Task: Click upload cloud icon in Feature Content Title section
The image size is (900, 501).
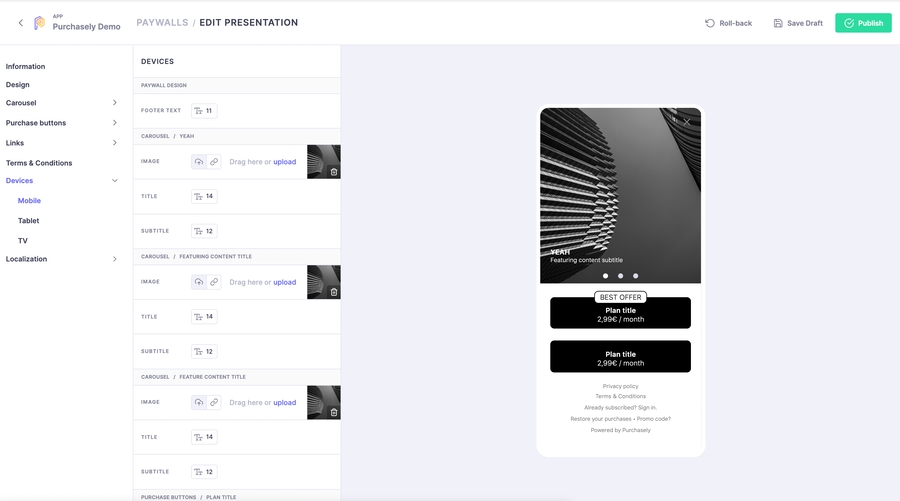Action: (199, 402)
